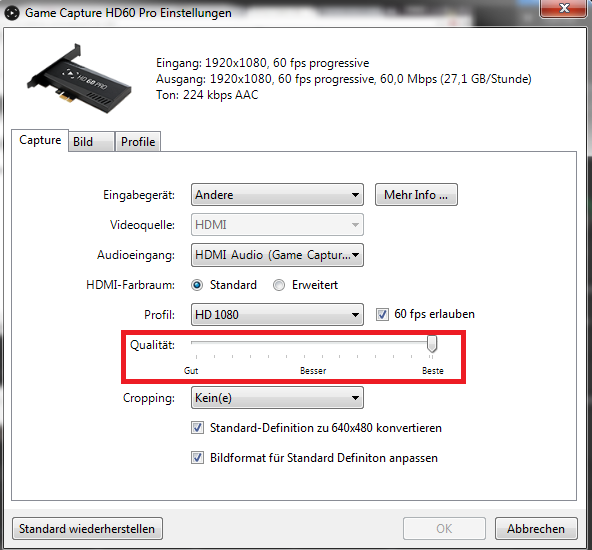Uncheck Standard-Definition zu 640x480 konvertieren
592x550 pixels.
pos(197,428)
